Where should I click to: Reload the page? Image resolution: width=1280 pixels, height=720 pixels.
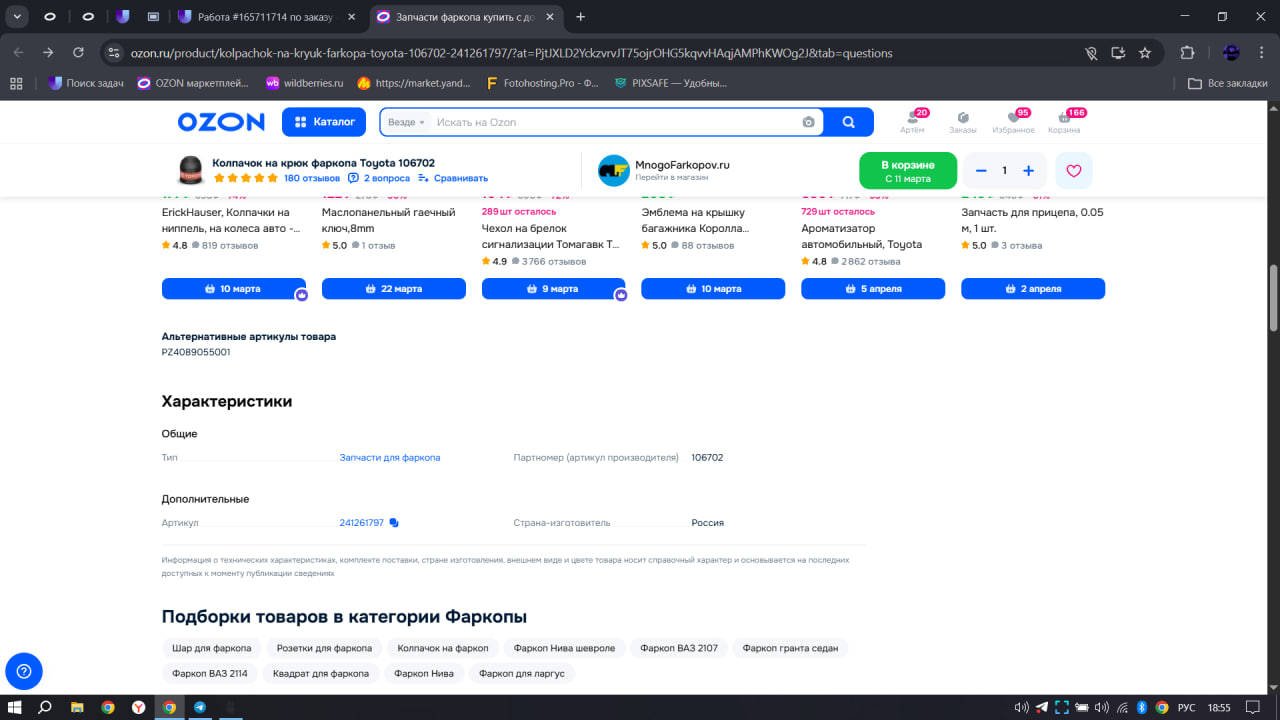(x=79, y=53)
